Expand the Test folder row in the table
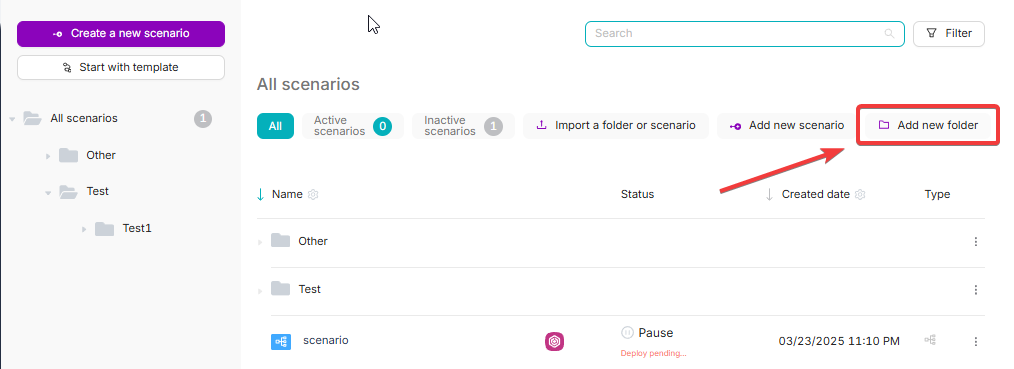 (x=260, y=291)
